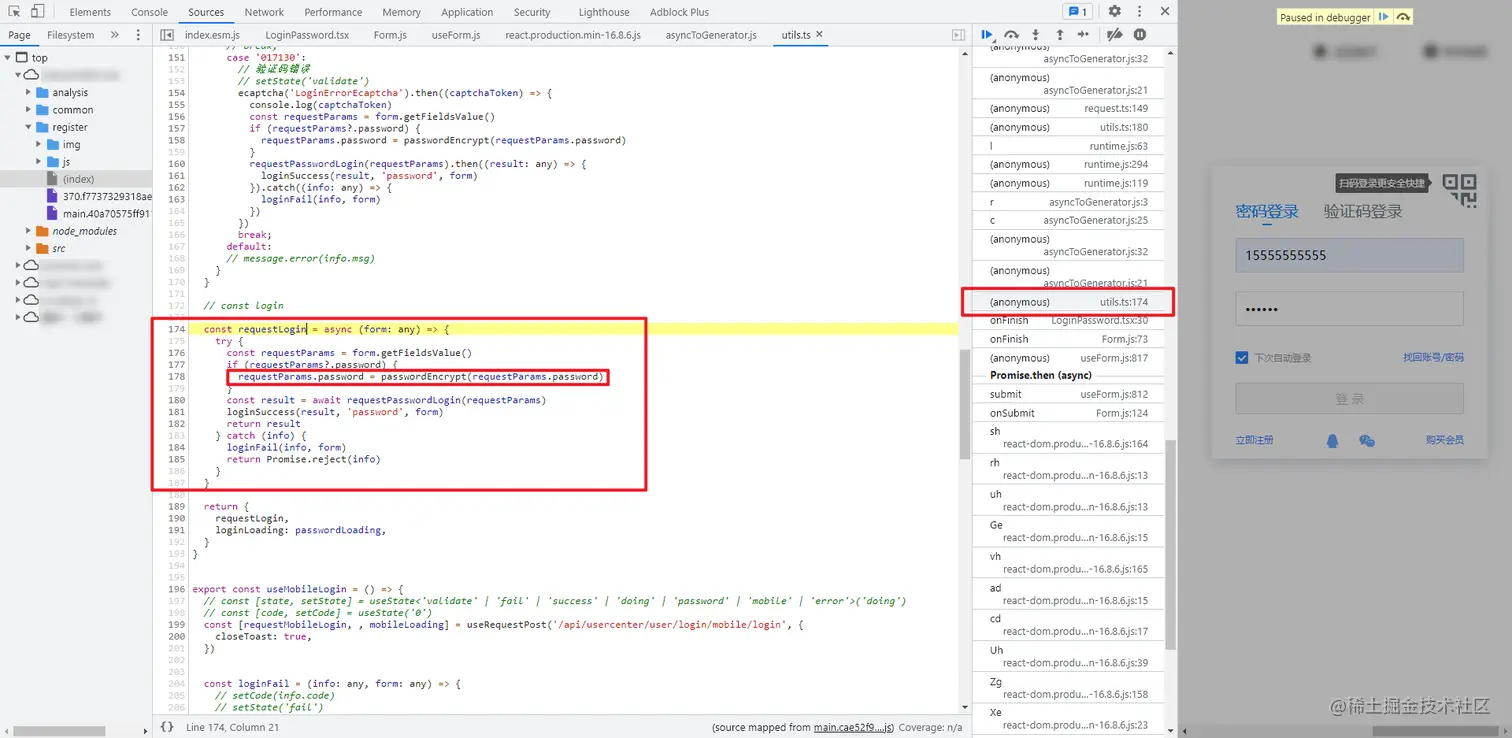Click the QR code login icon
This screenshot has height=738, width=1512.
(x=1459, y=189)
